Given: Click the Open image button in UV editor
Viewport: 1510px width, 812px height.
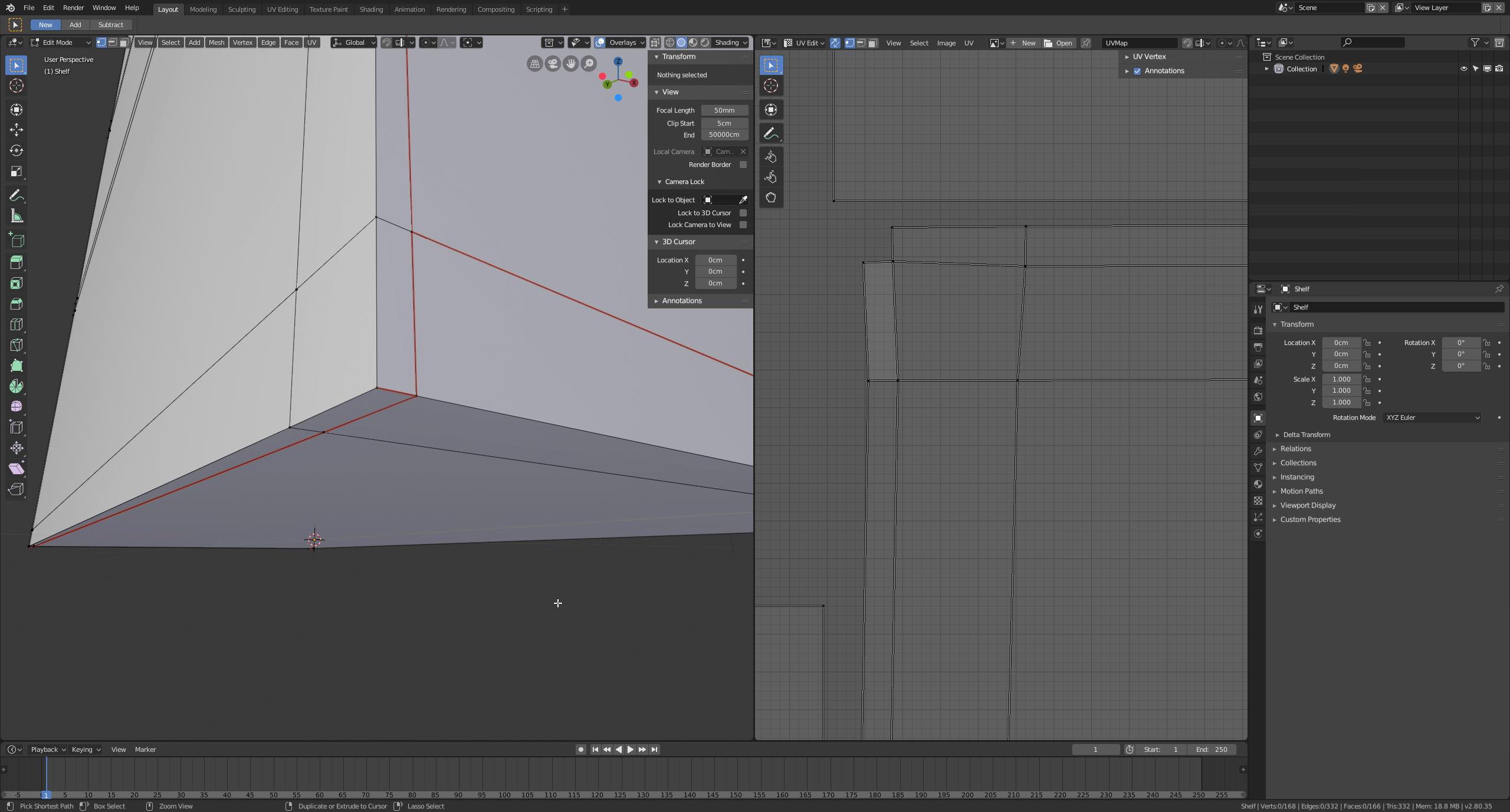Looking at the screenshot, I should 1059,43.
